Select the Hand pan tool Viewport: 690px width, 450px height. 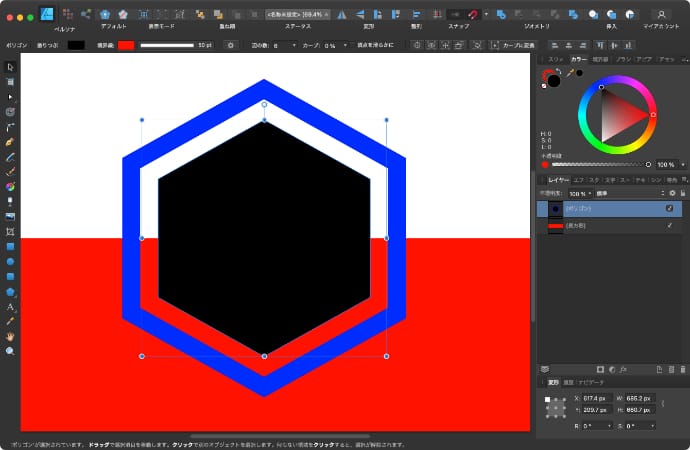(10, 337)
